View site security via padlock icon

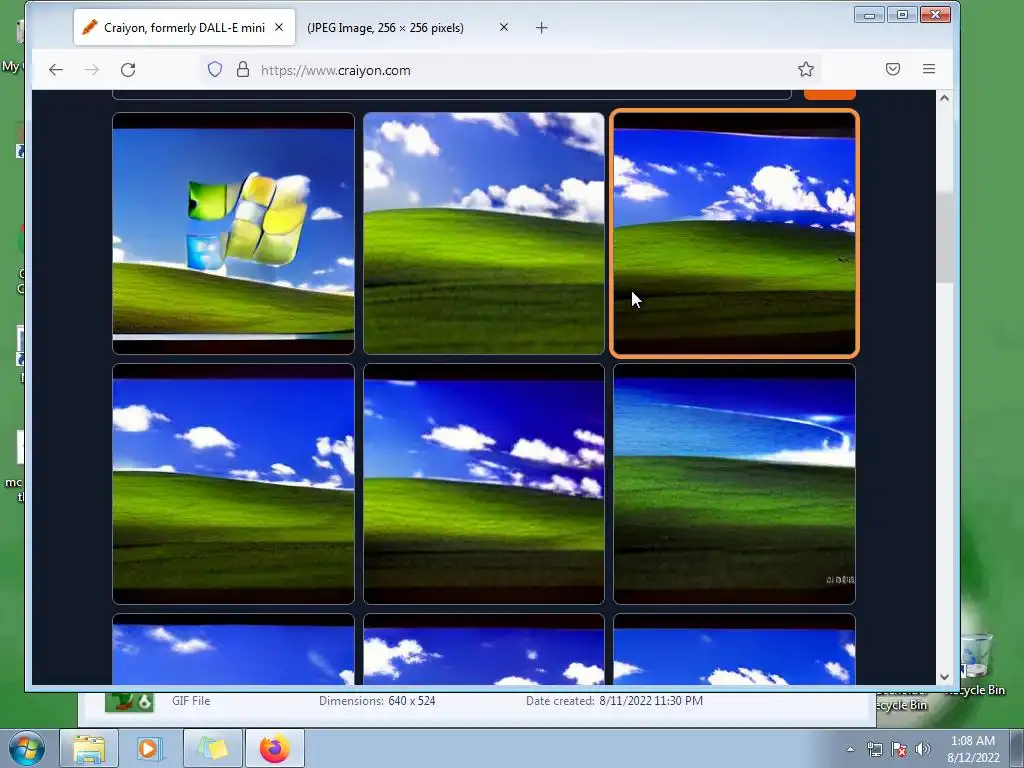(x=243, y=69)
